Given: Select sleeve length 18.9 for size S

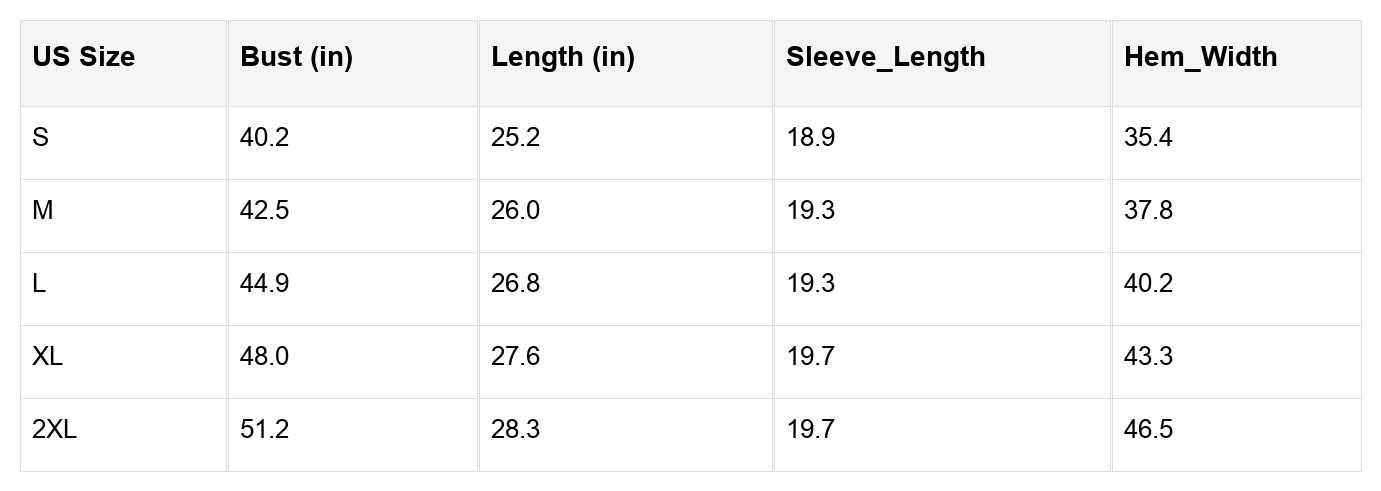Looking at the screenshot, I should coord(810,138).
